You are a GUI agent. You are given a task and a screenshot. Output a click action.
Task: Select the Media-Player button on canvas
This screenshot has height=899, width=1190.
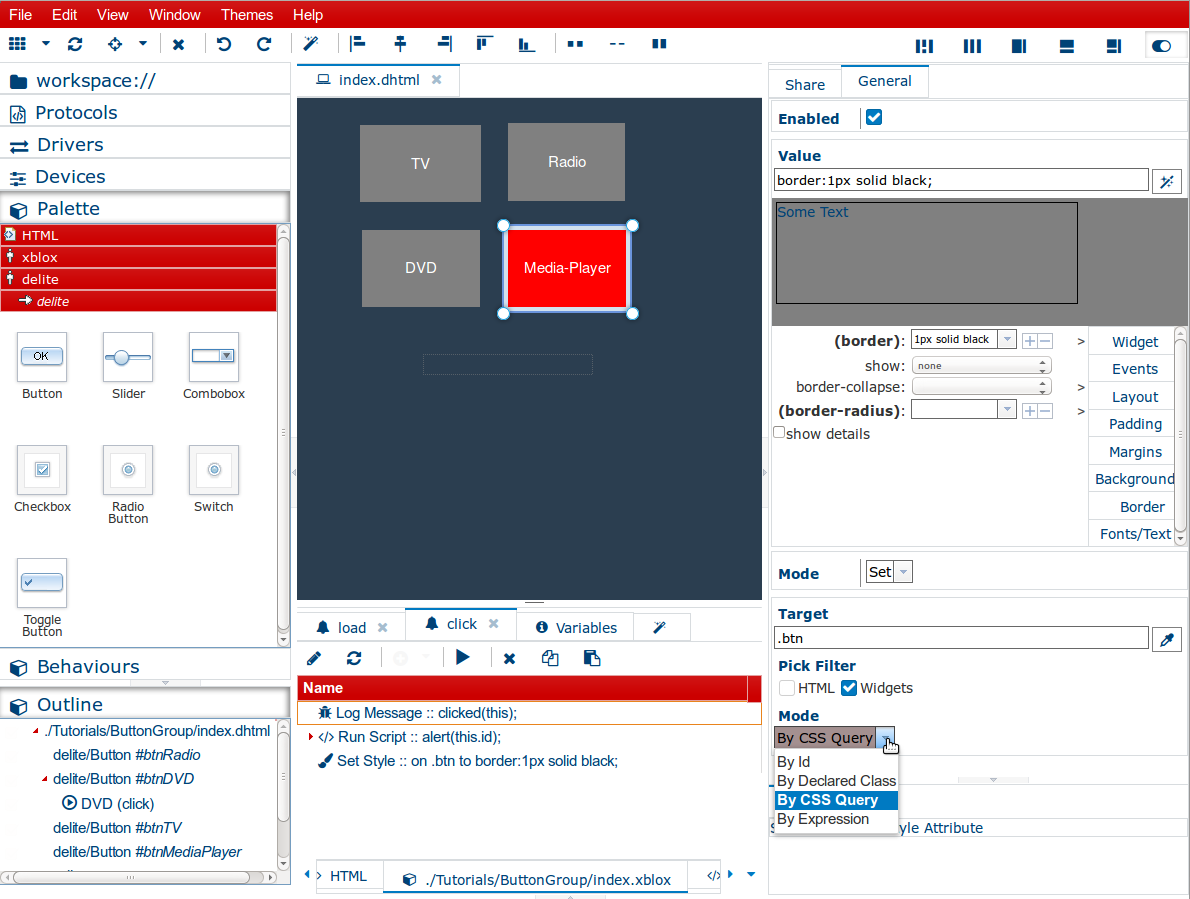click(567, 268)
